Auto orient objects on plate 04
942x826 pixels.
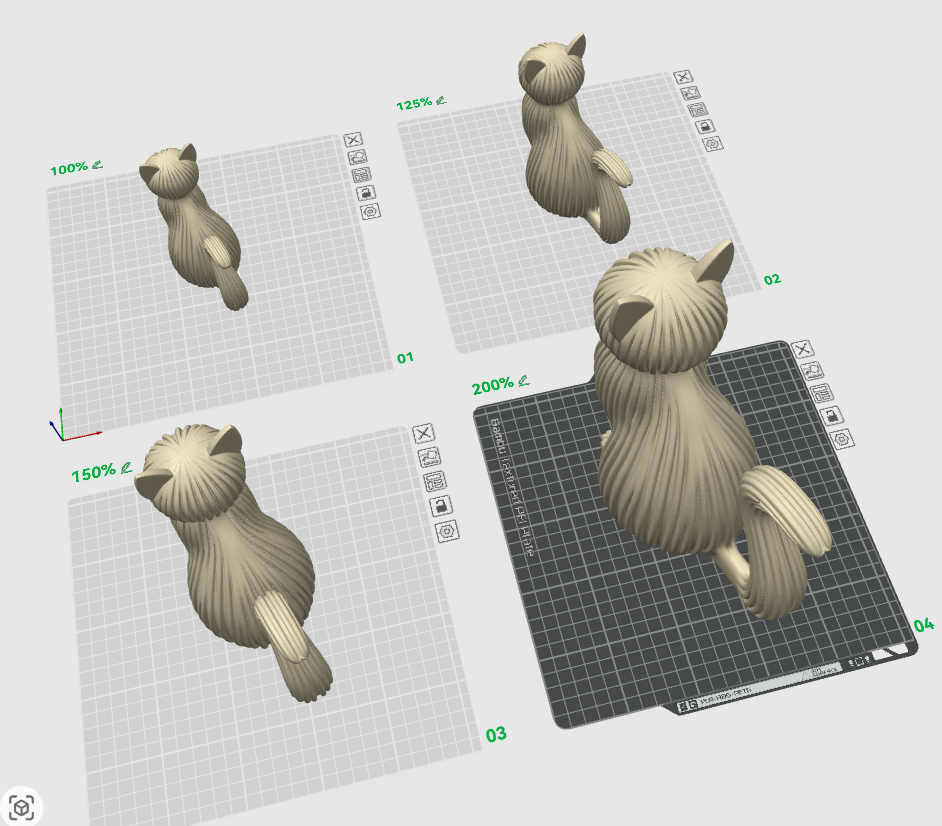(812, 371)
